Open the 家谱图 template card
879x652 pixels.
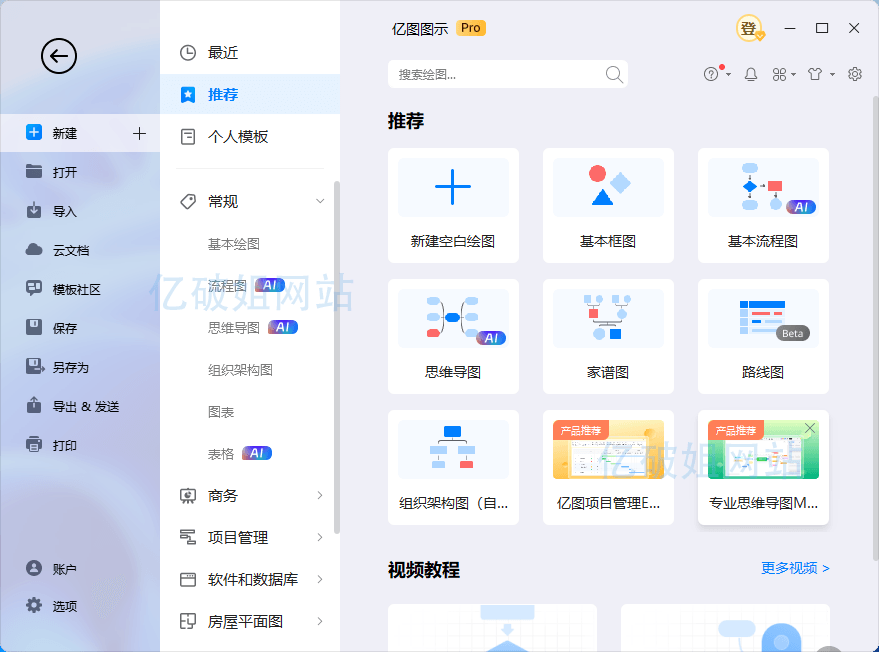click(608, 336)
